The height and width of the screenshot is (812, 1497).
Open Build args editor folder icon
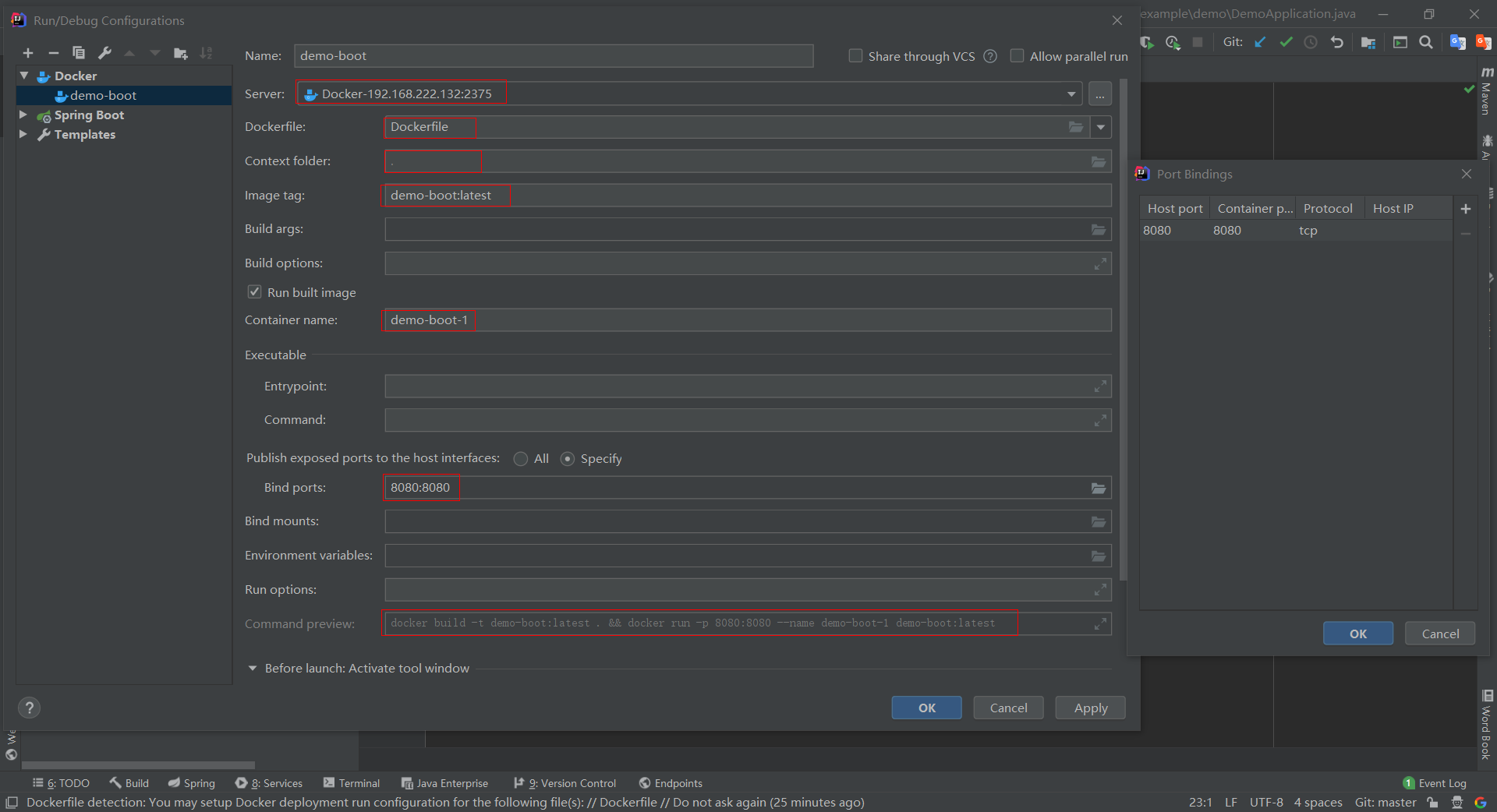point(1099,229)
